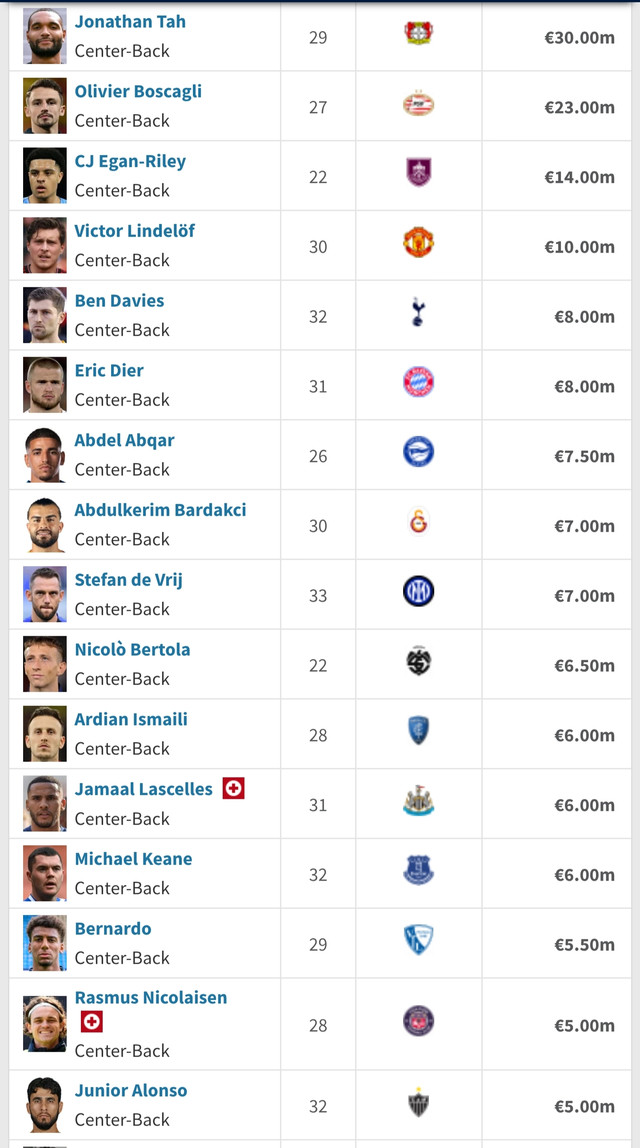
Task: Click Rasmus Nicolaisen's red injury icon
Action: pyautogui.click(x=92, y=1021)
